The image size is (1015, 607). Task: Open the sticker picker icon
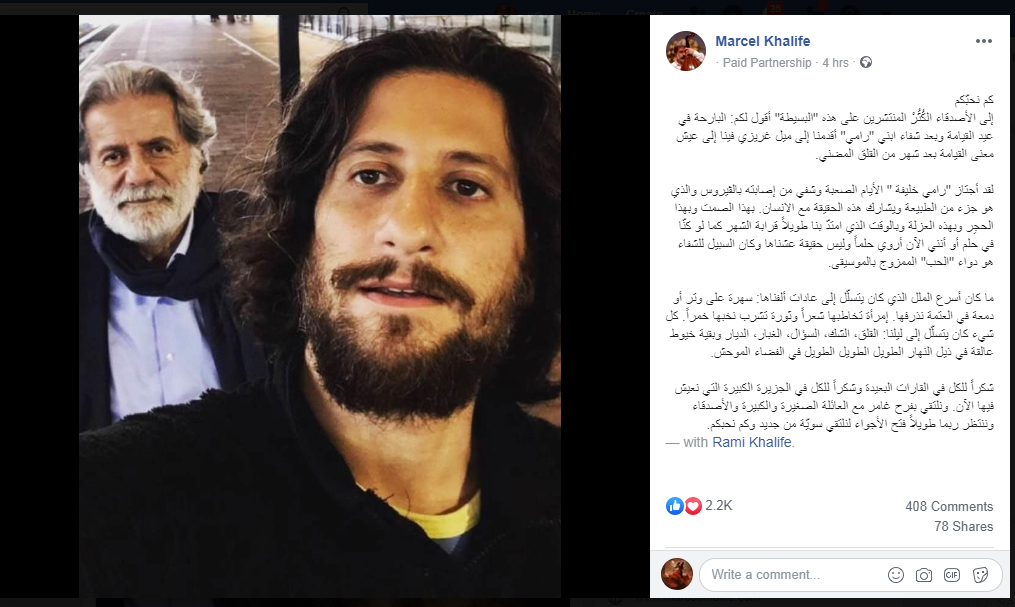(x=980, y=575)
